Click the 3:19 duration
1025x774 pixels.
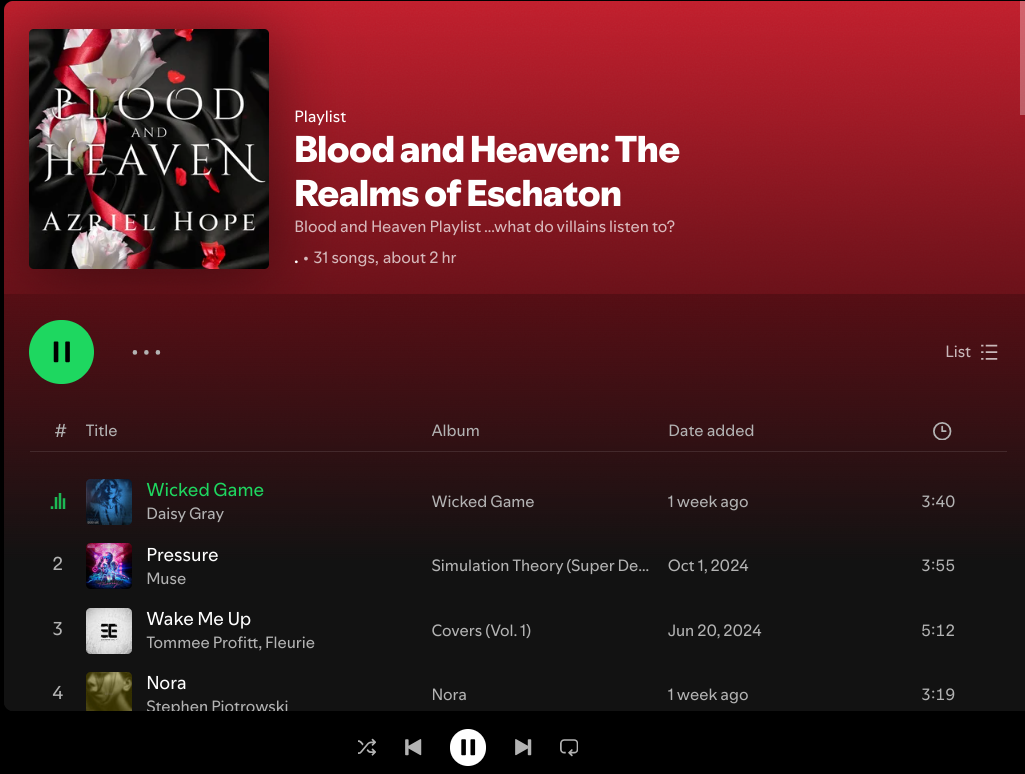click(x=938, y=694)
